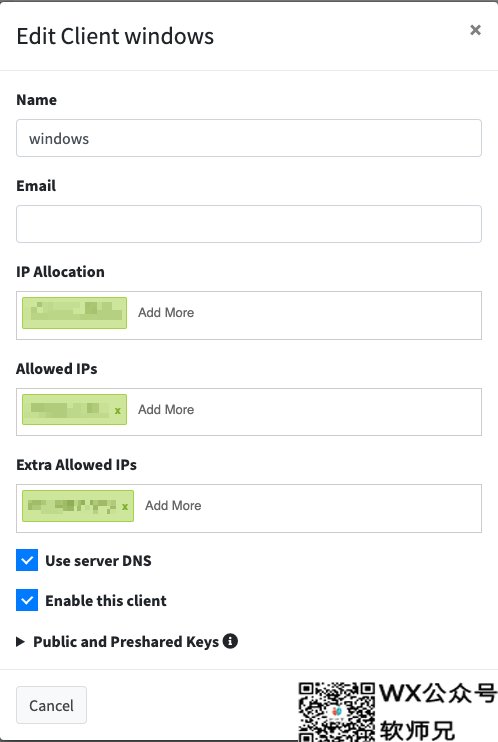Screen dimensions: 498x742
Task: Cancel editing the client
Action: 51,705
